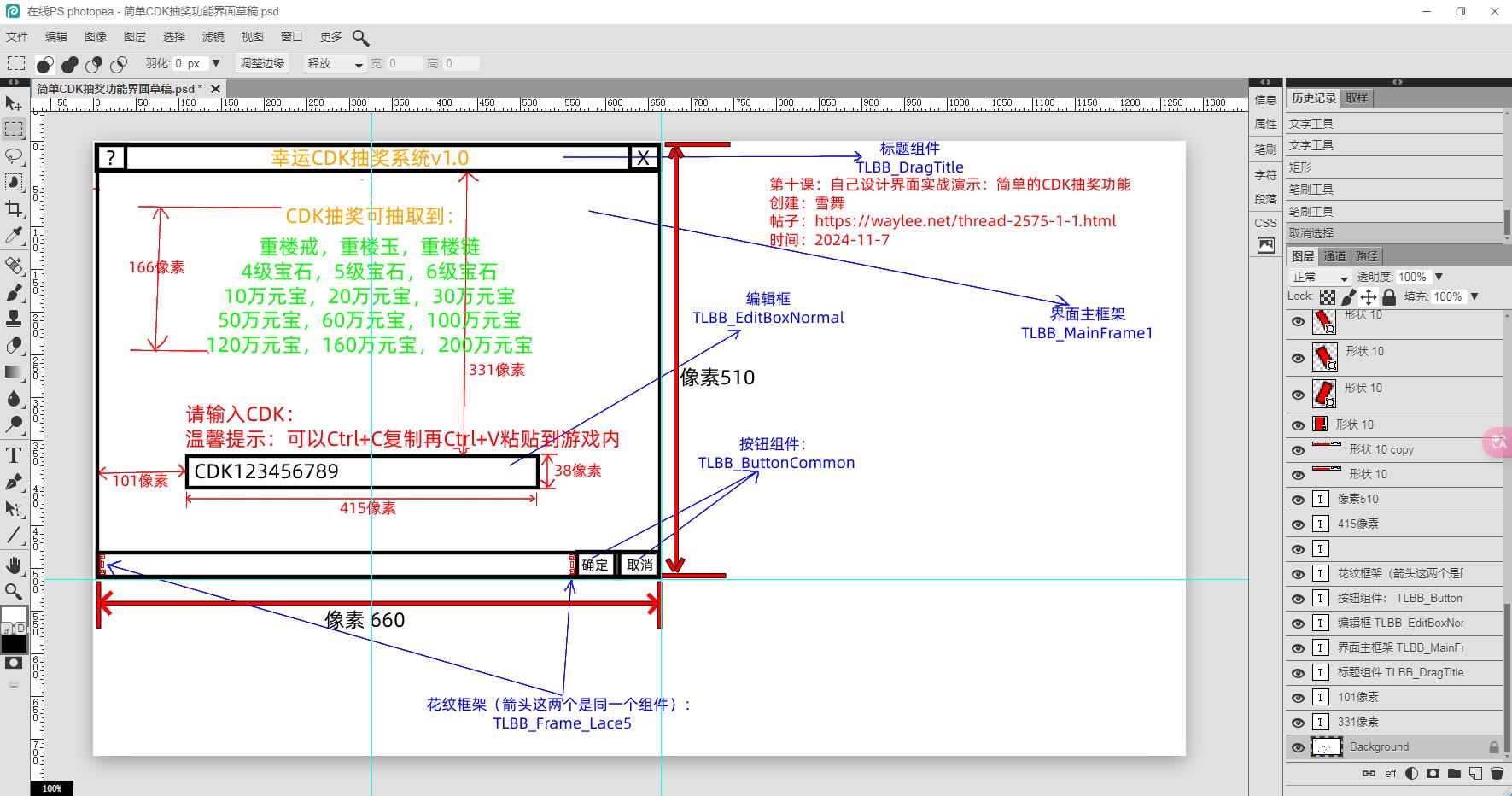Open the 文件 menu
1512x796 pixels.
[x=17, y=37]
